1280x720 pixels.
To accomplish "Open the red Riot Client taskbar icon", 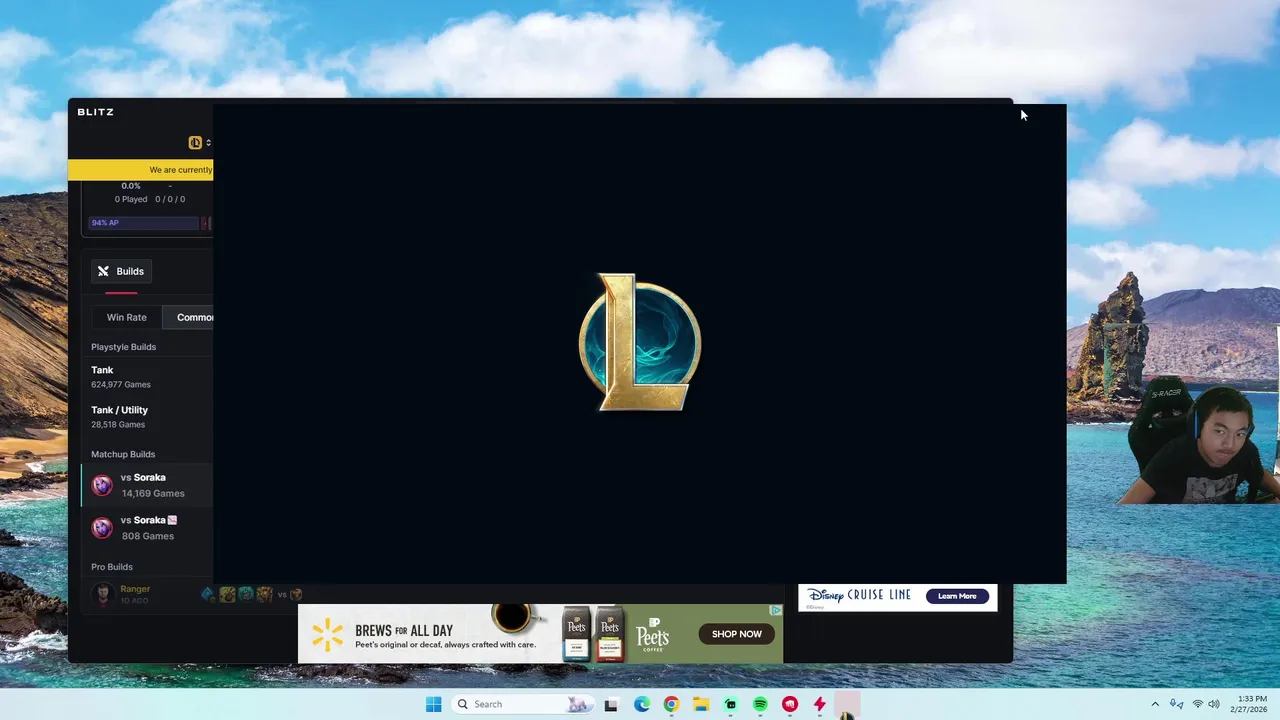I will click(790, 704).
